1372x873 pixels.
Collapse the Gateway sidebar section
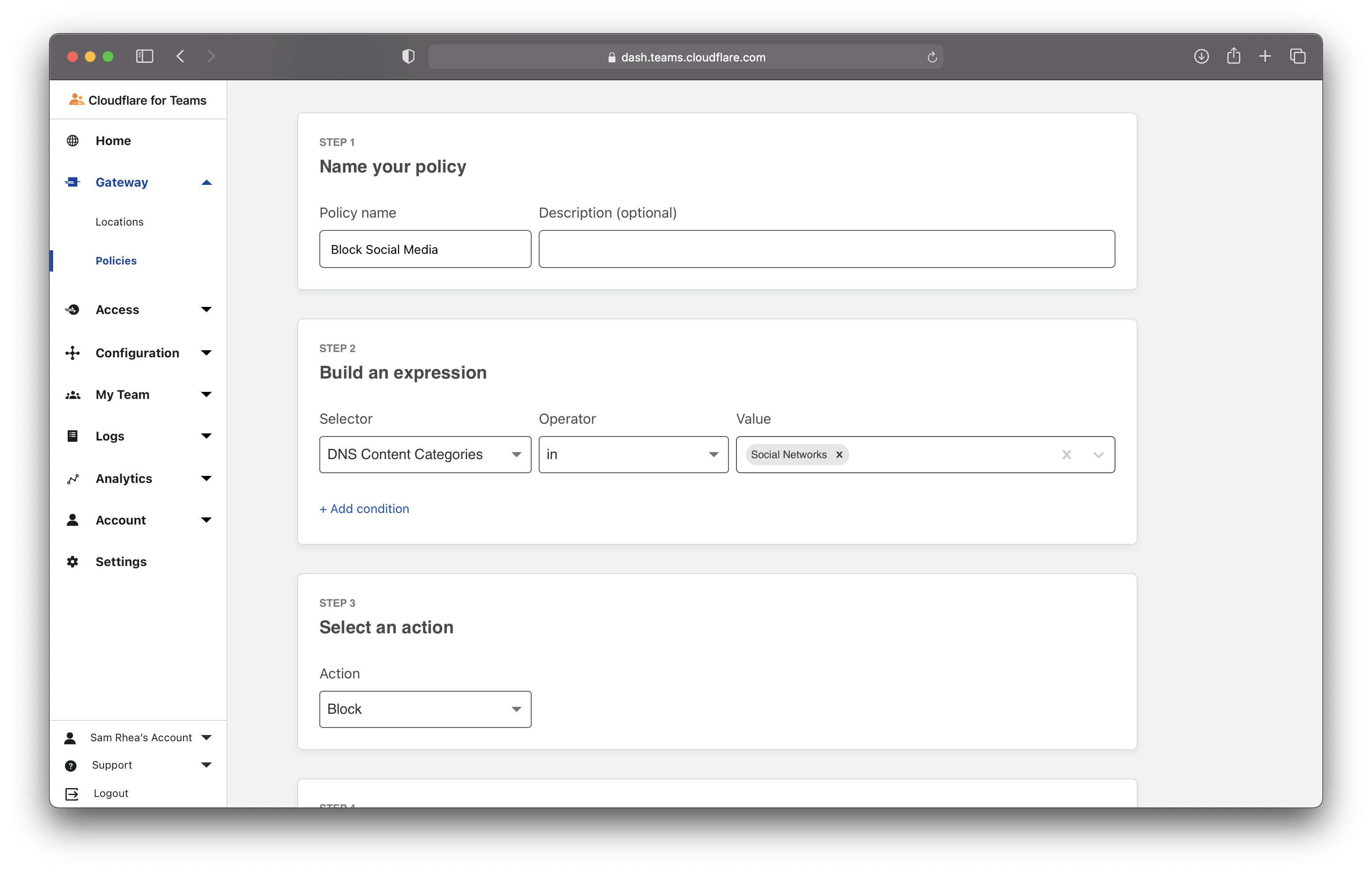tap(206, 183)
